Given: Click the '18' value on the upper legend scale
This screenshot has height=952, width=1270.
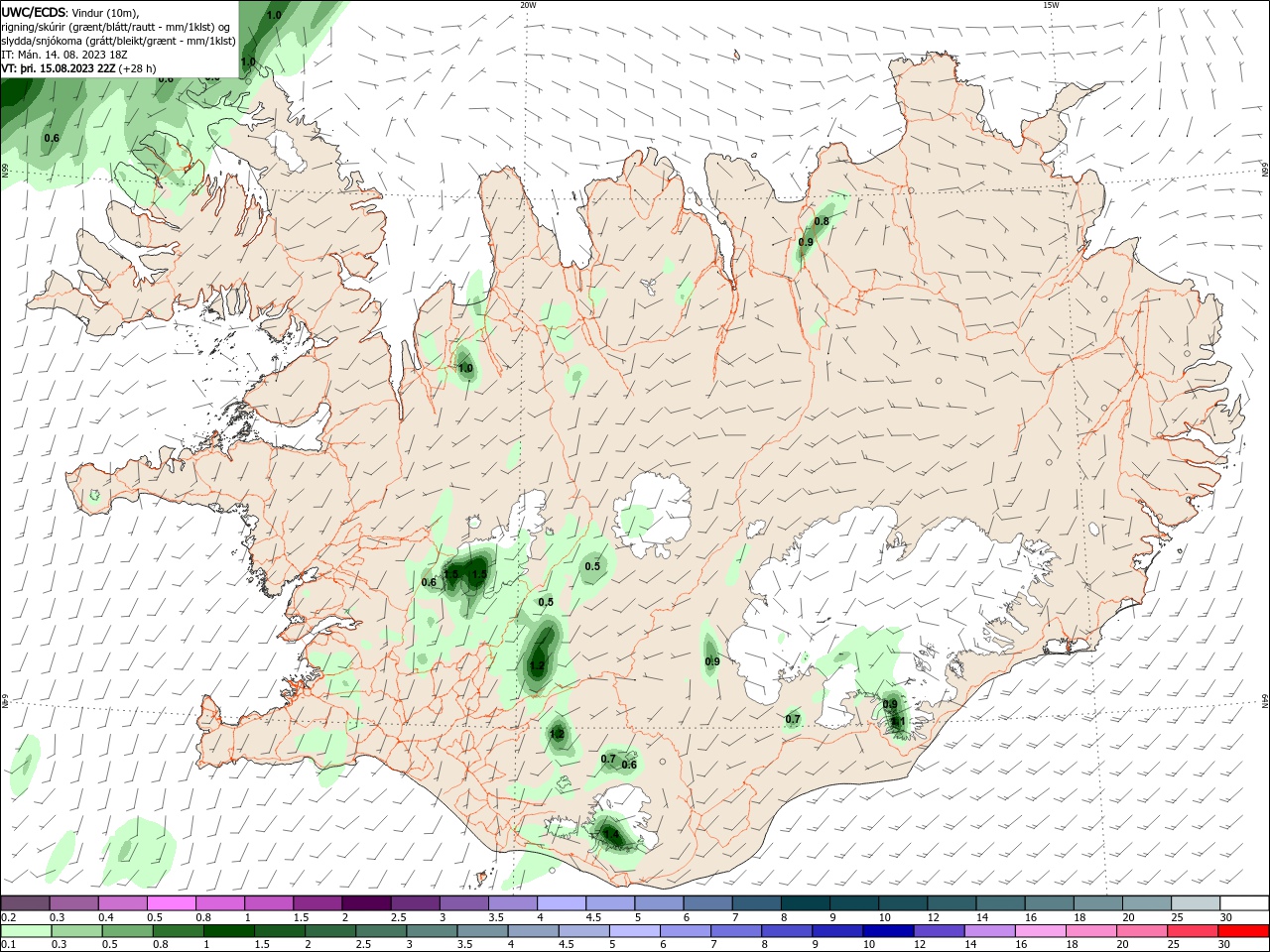Looking at the screenshot, I should pyautogui.click(x=1079, y=917).
